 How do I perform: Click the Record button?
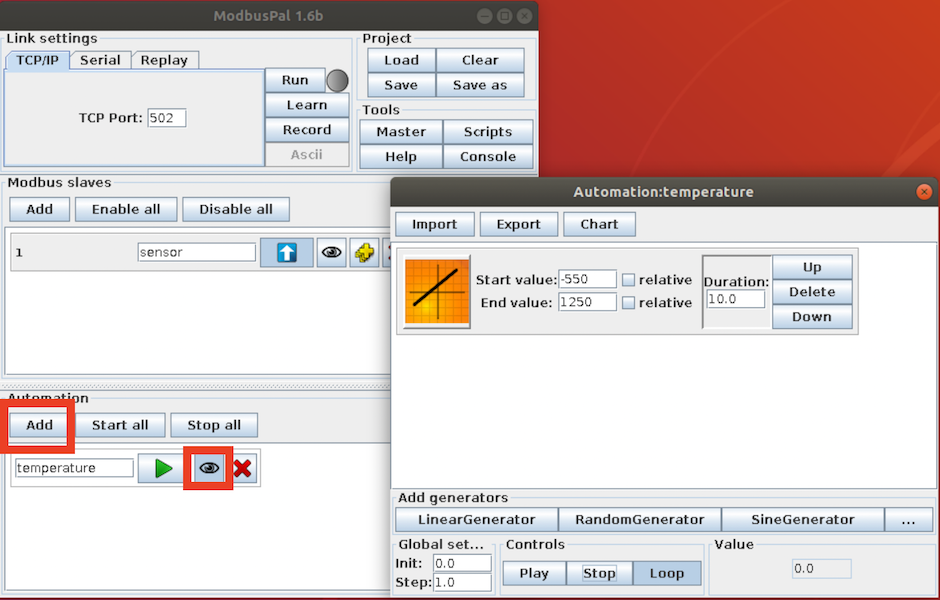pos(307,129)
